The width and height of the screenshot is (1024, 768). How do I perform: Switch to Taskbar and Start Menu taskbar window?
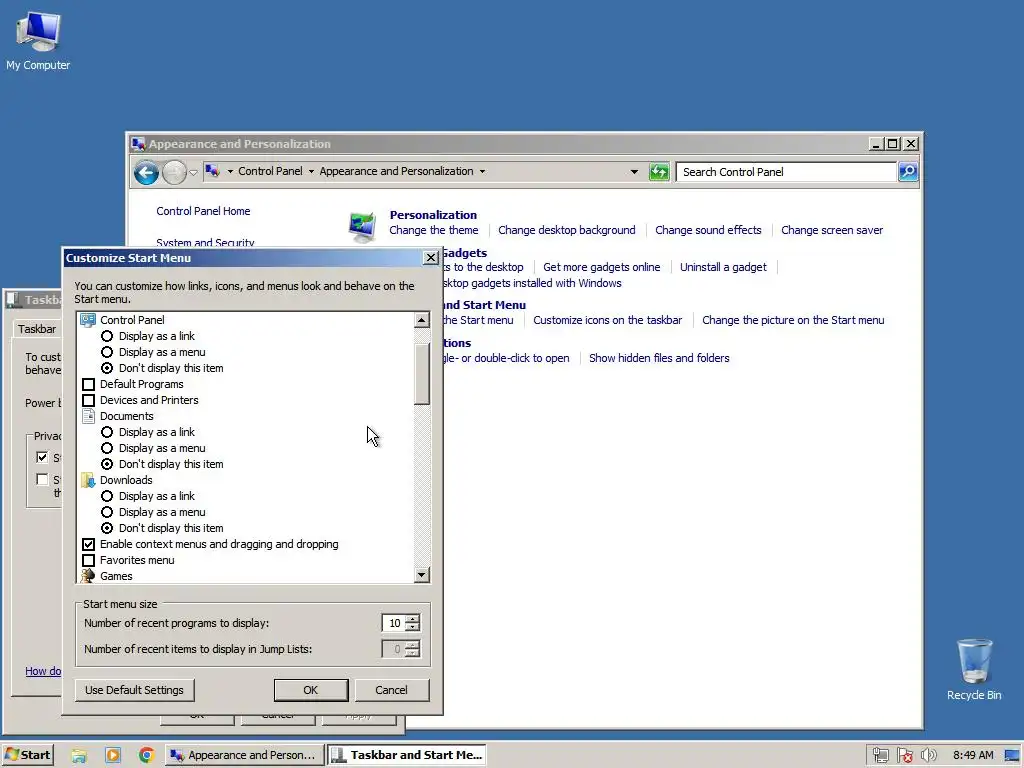[407, 755]
